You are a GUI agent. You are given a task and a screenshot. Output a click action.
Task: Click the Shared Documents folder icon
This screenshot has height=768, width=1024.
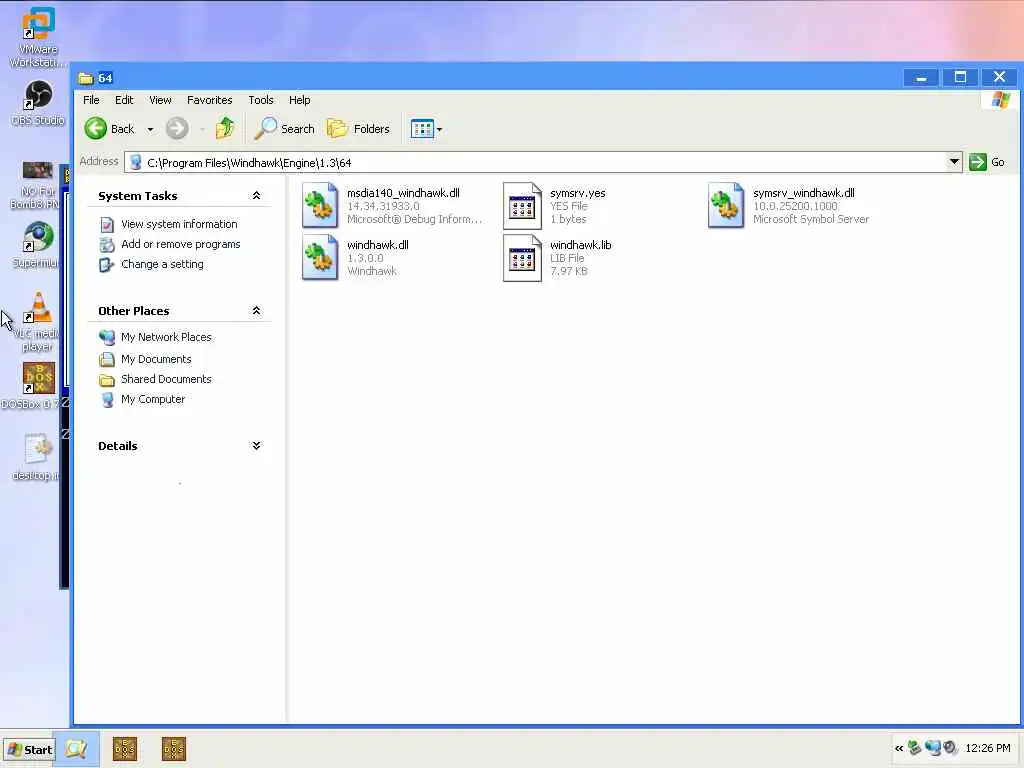point(106,379)
